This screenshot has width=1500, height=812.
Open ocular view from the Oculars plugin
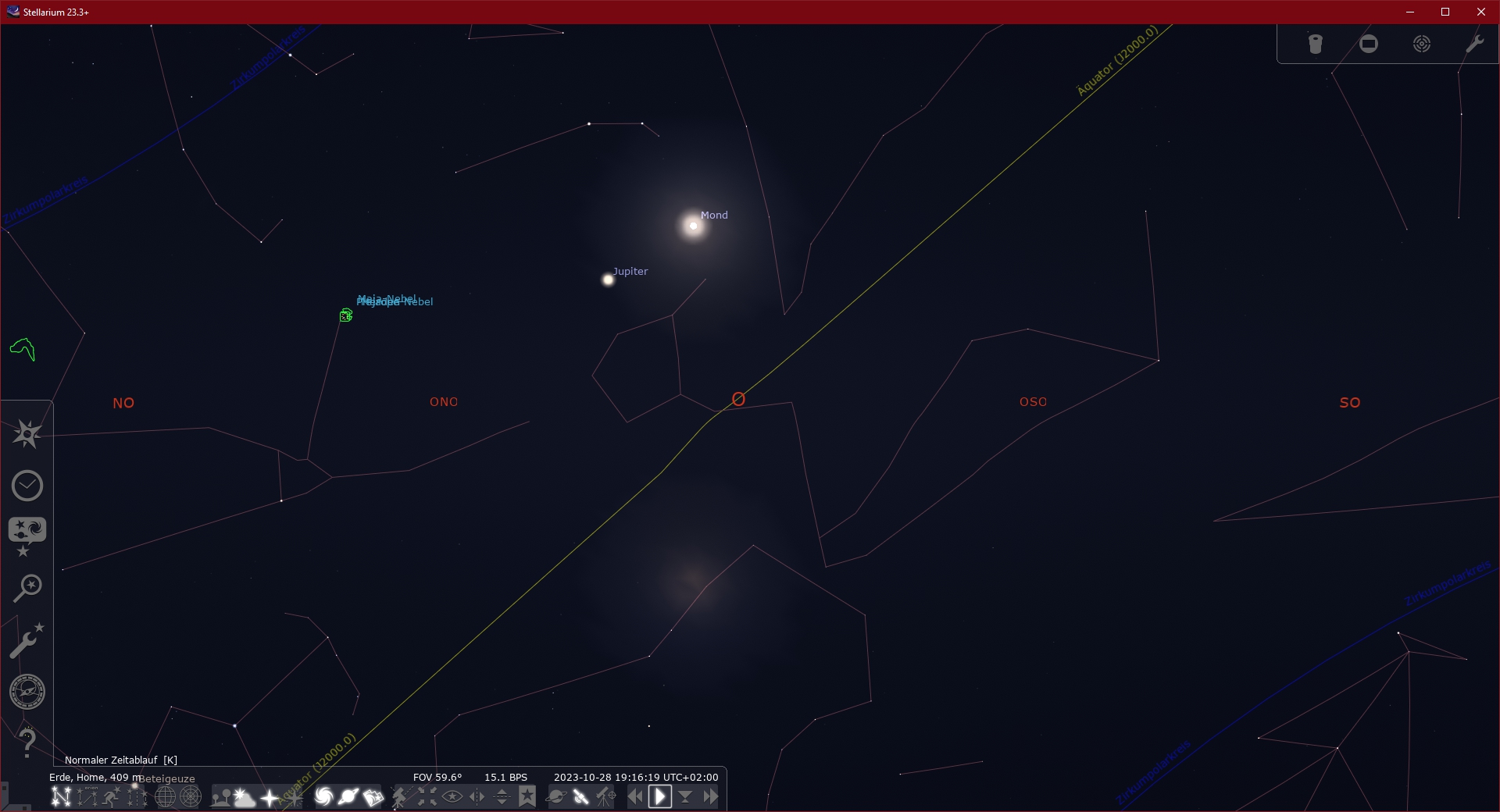click(x=1315, y=44)
